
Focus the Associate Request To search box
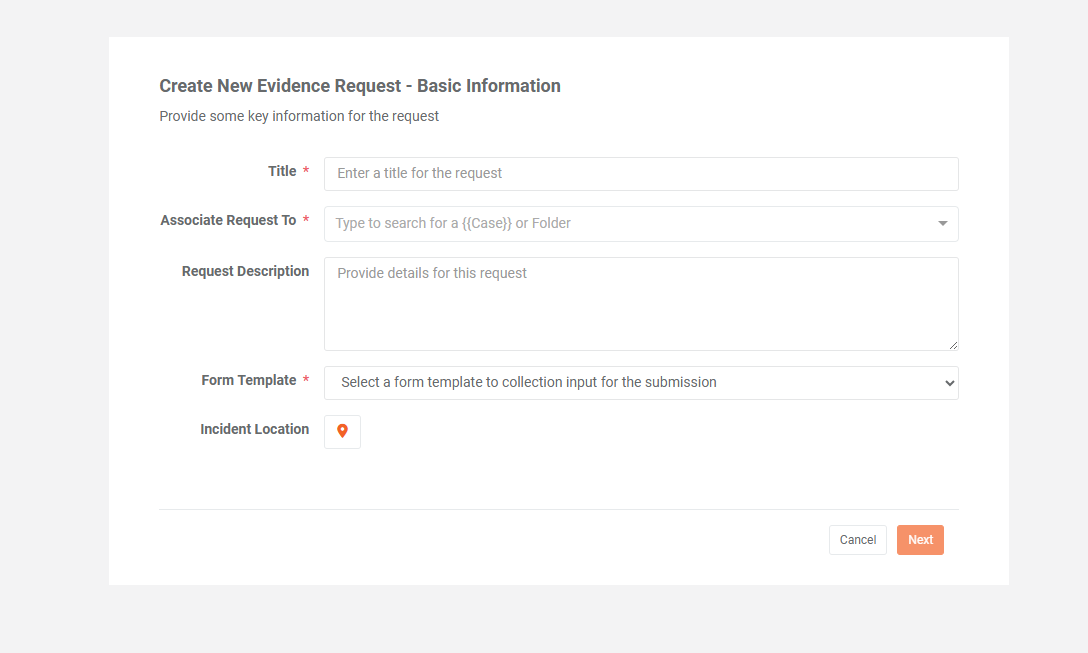point(600,223)
